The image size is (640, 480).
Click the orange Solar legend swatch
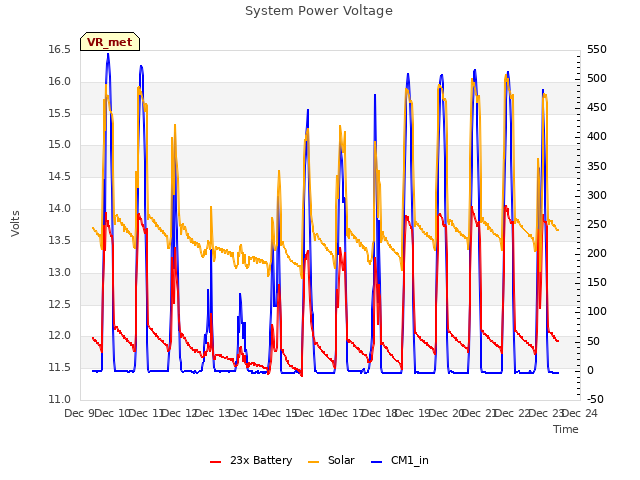(313, 462)
